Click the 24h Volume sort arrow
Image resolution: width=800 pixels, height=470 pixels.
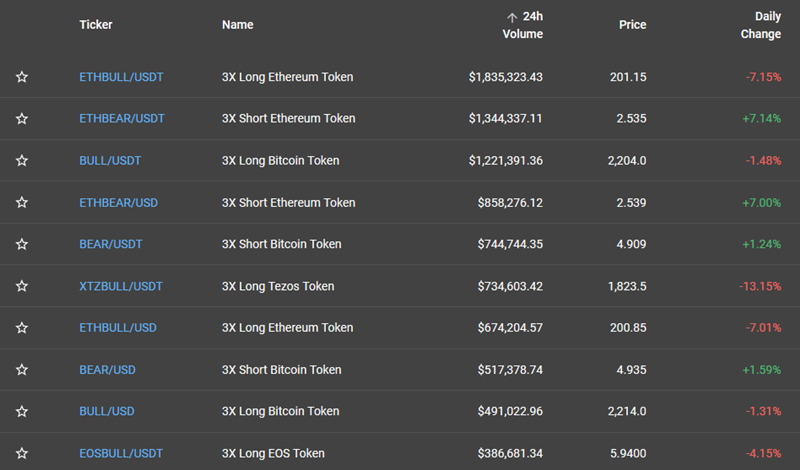512,18
